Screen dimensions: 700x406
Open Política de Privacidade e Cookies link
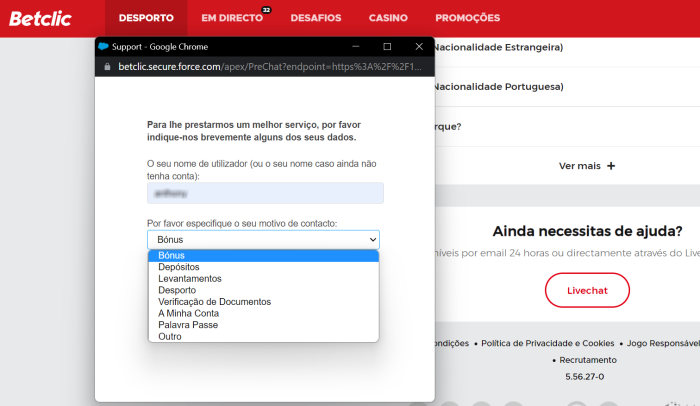click(547, 343)
